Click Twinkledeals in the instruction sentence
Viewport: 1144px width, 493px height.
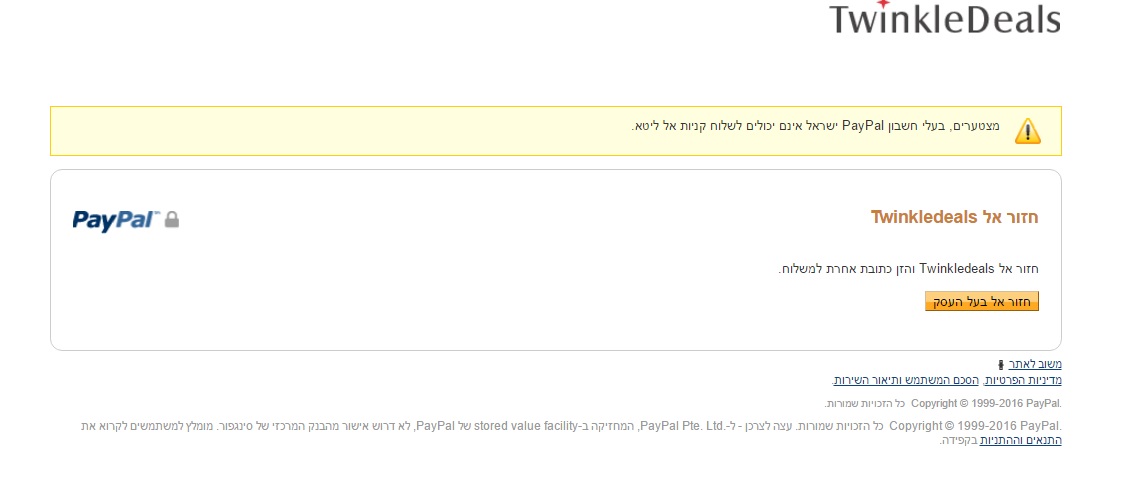click(x=956, y=268)
